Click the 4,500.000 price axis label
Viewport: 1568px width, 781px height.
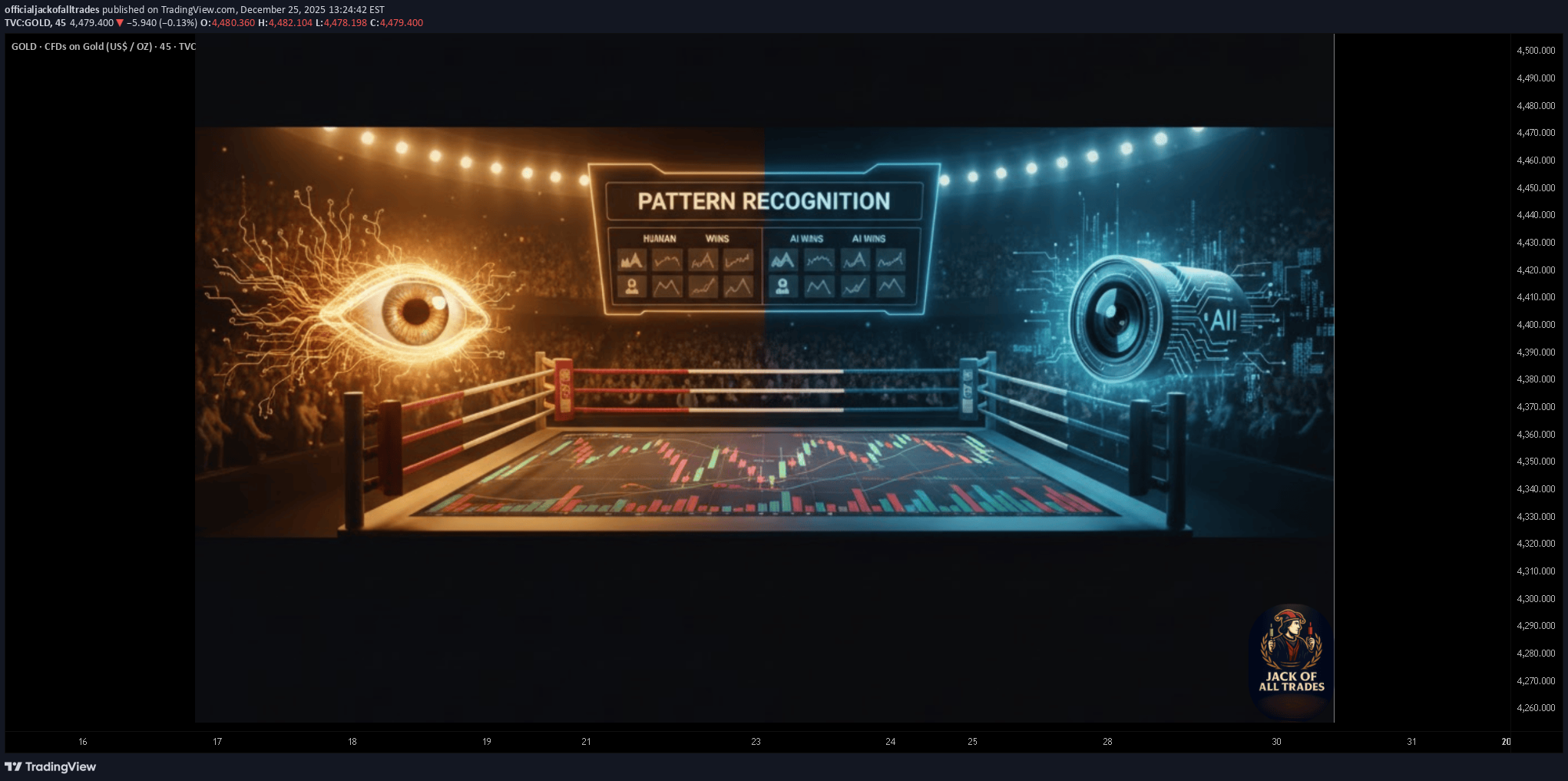click(x=1536, y=51)
